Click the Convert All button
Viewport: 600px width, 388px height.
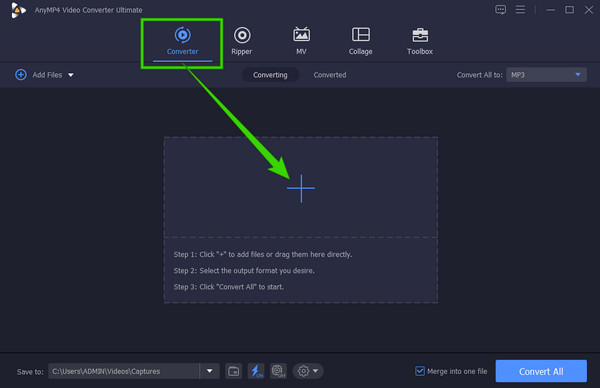click(x=541, y=371)
